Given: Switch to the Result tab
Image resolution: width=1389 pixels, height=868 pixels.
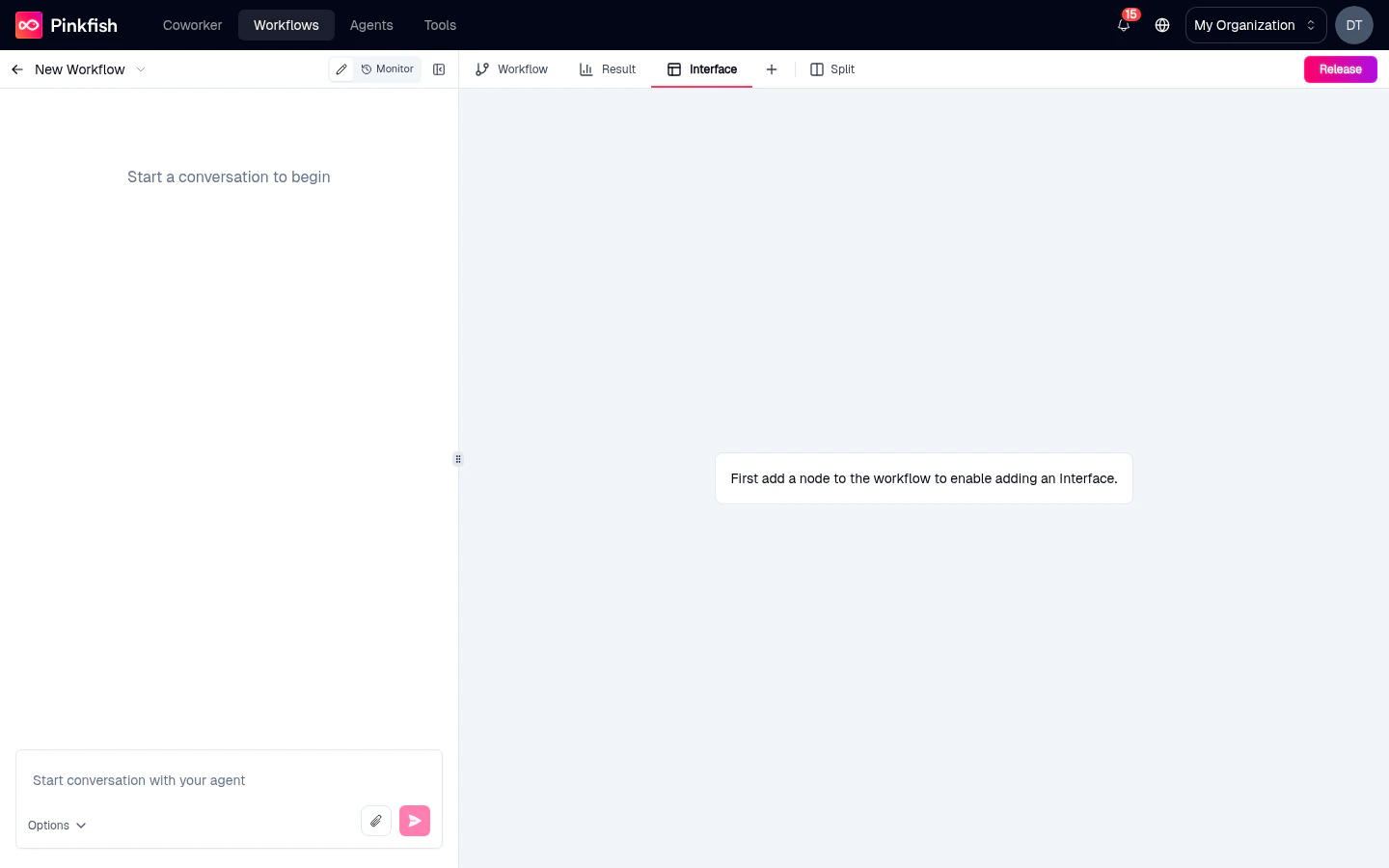Looking at the screenshot, I should (608, 69).
